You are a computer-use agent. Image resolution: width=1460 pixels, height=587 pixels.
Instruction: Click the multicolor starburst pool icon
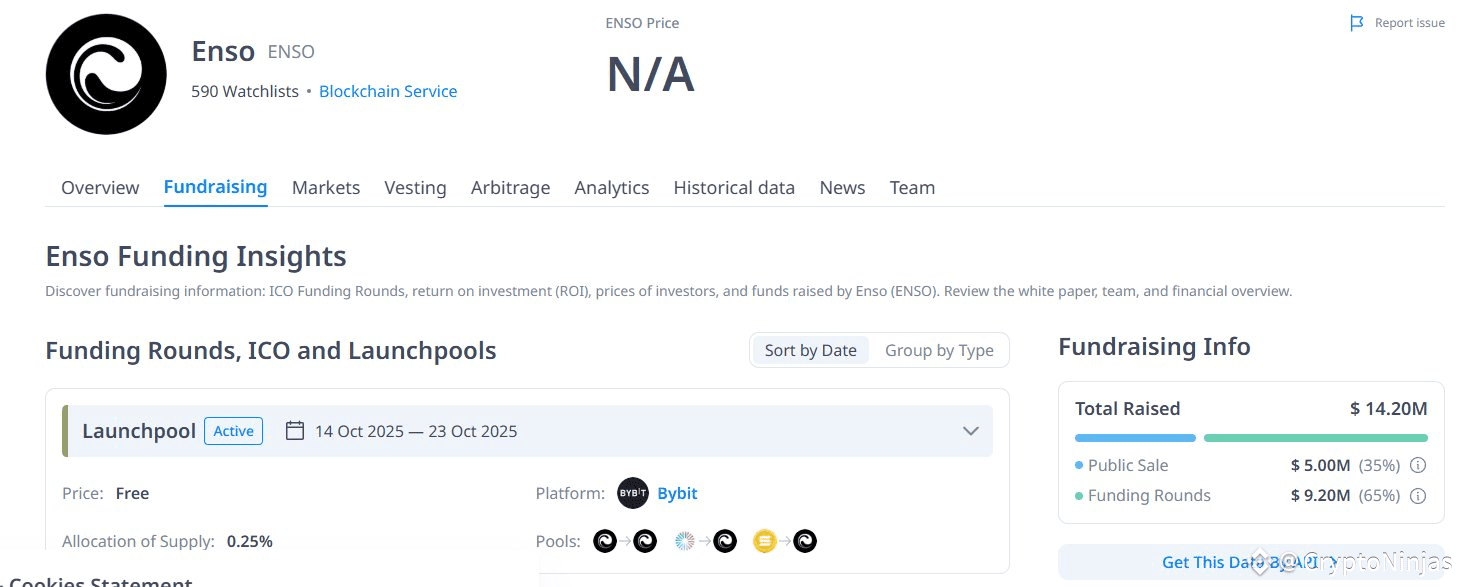(685, 541)
